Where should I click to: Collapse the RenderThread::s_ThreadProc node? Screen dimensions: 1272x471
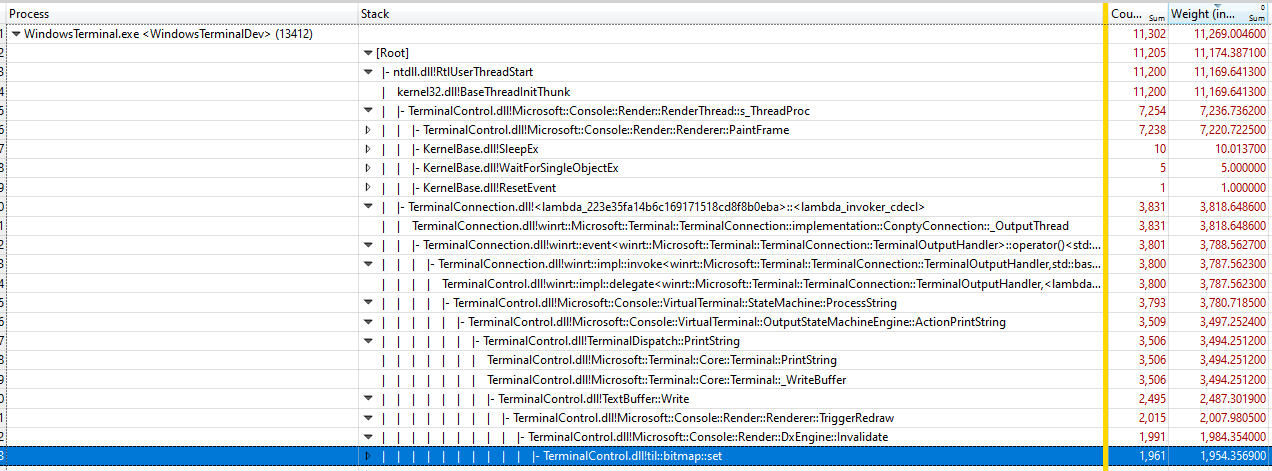368,111
